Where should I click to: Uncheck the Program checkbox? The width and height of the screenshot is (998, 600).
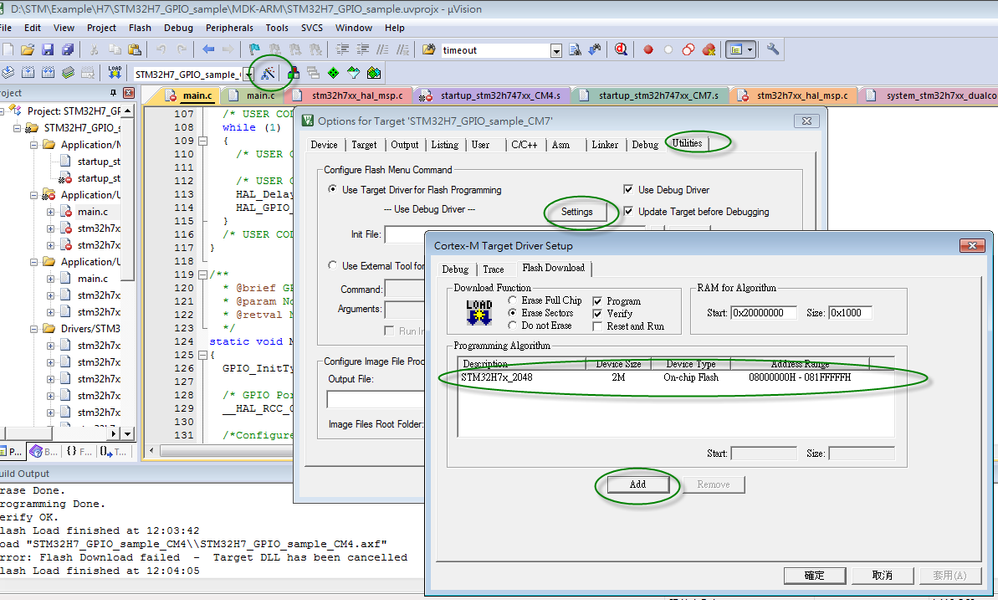pos(598,301)
